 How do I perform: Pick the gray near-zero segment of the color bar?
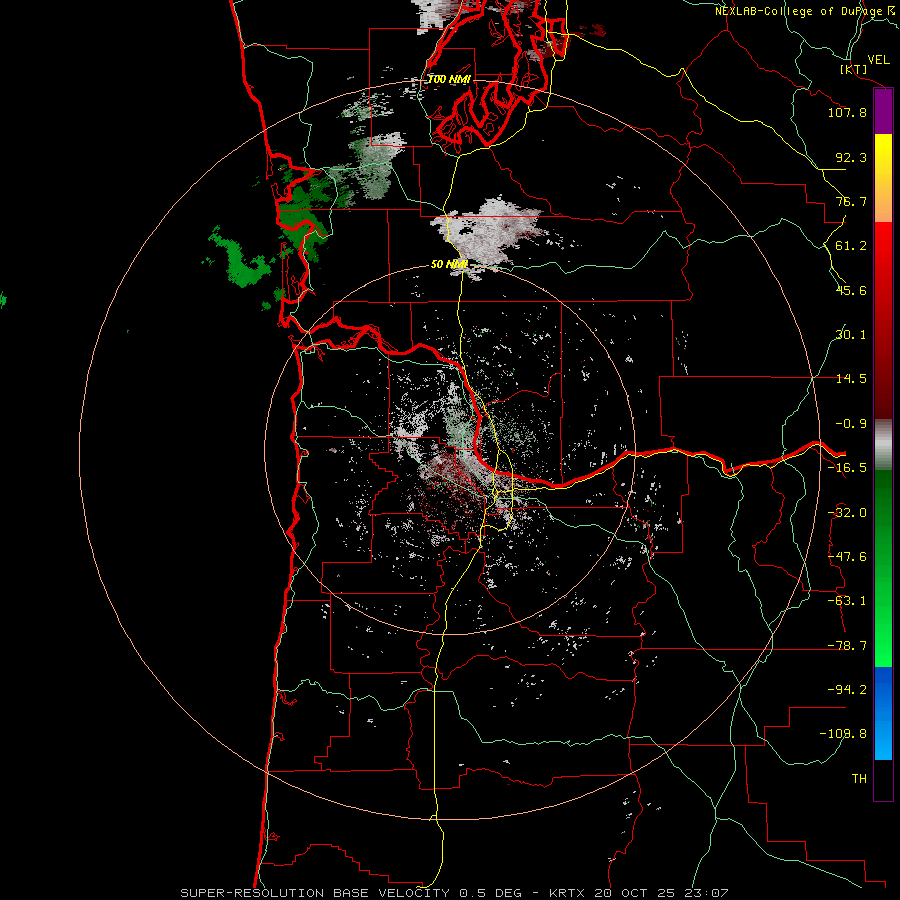coord(883,445)
